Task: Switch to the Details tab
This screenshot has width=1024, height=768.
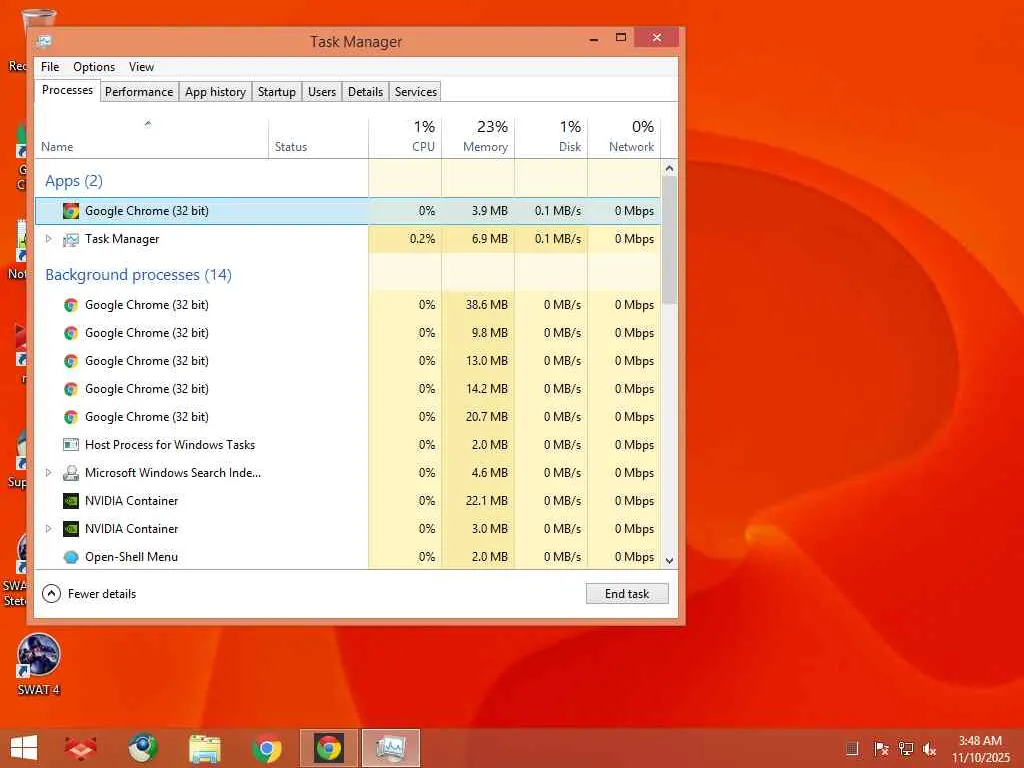Action: click(365, 92)
